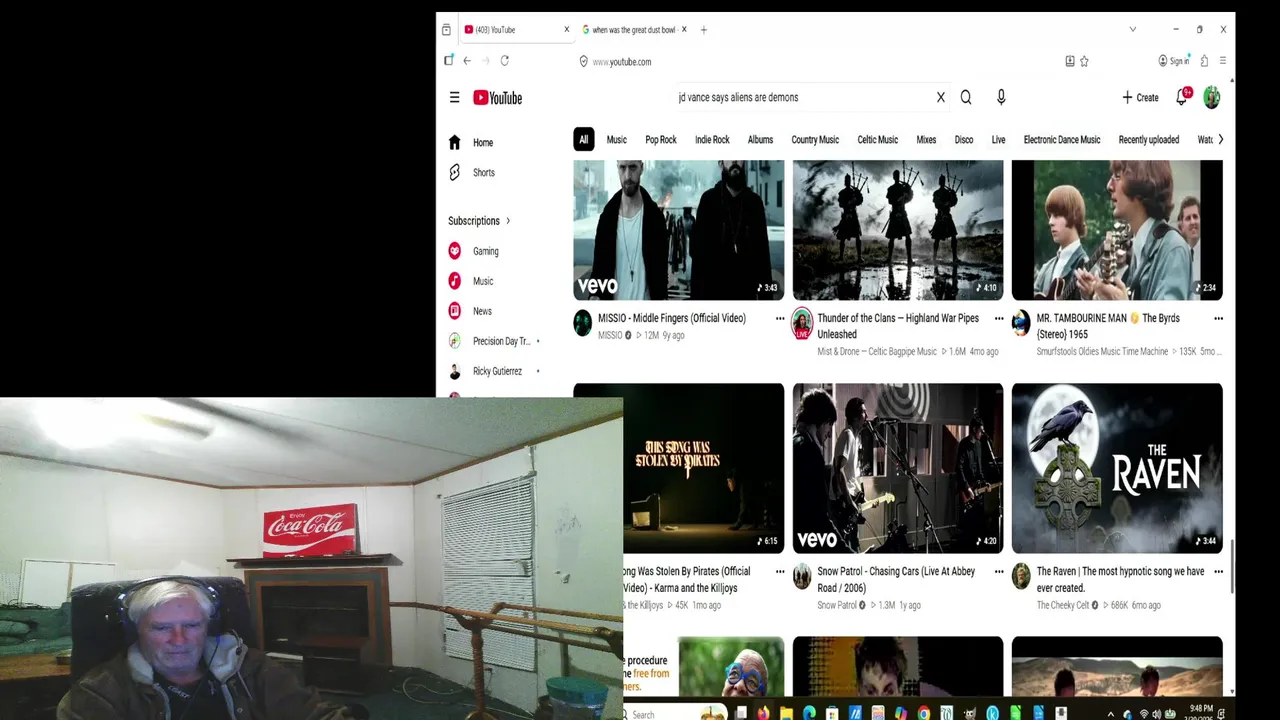
Task: Open more options for Mr. Tambourine Man
Action: [x=1218, y=318]
